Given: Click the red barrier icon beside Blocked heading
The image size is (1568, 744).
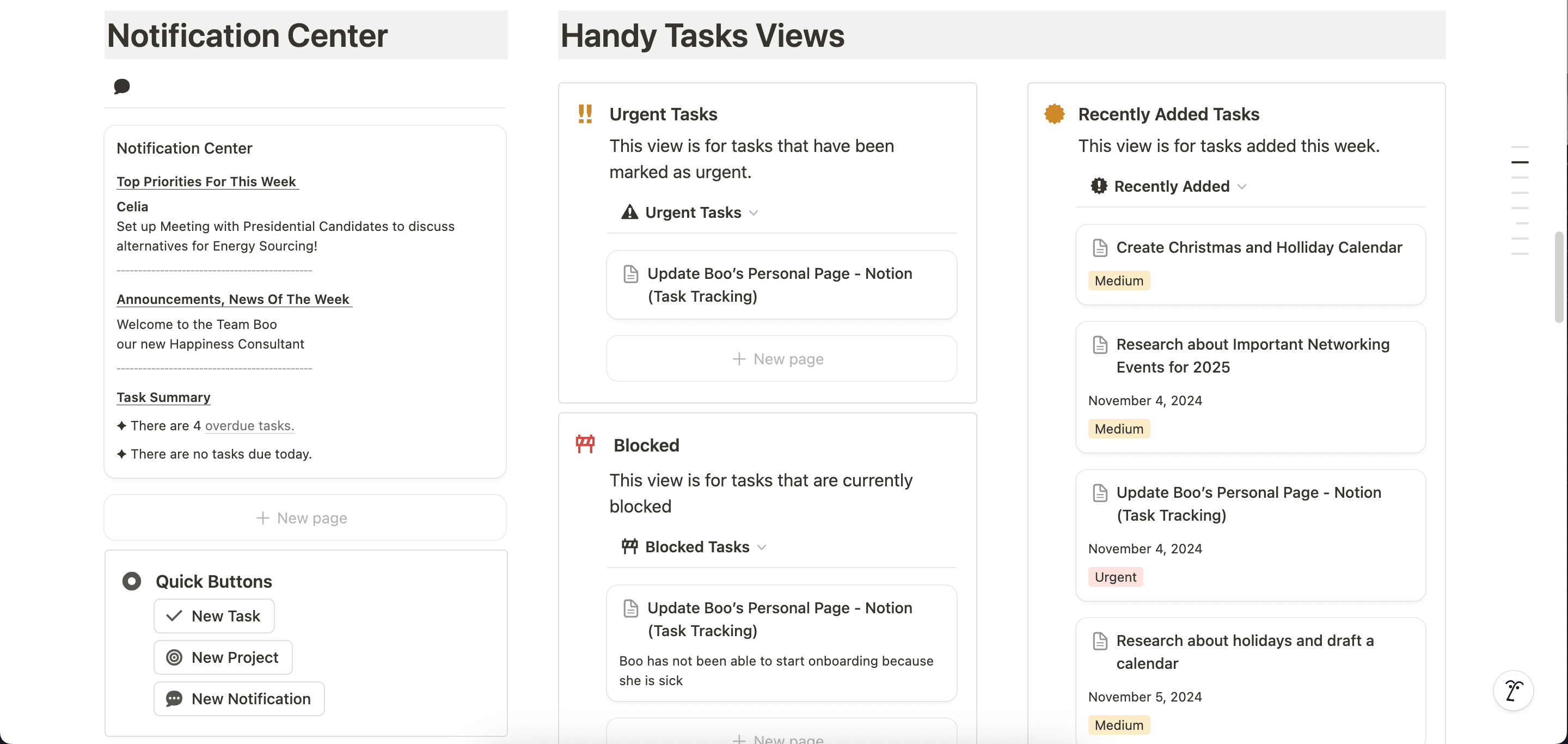Looking at the screenshot, I should coord(585,444).
